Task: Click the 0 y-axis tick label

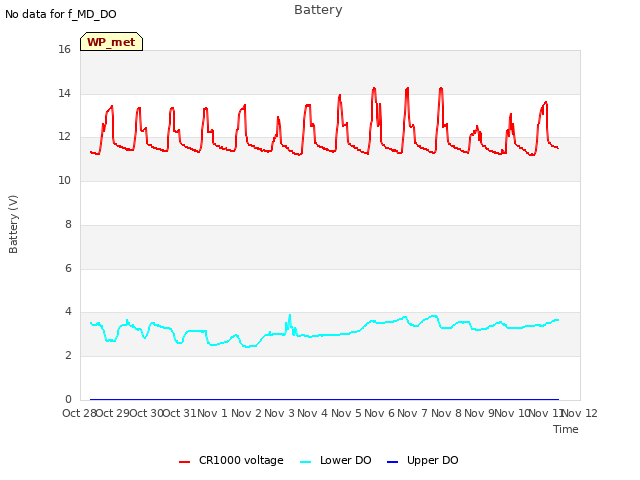Action: click(68, 399)
